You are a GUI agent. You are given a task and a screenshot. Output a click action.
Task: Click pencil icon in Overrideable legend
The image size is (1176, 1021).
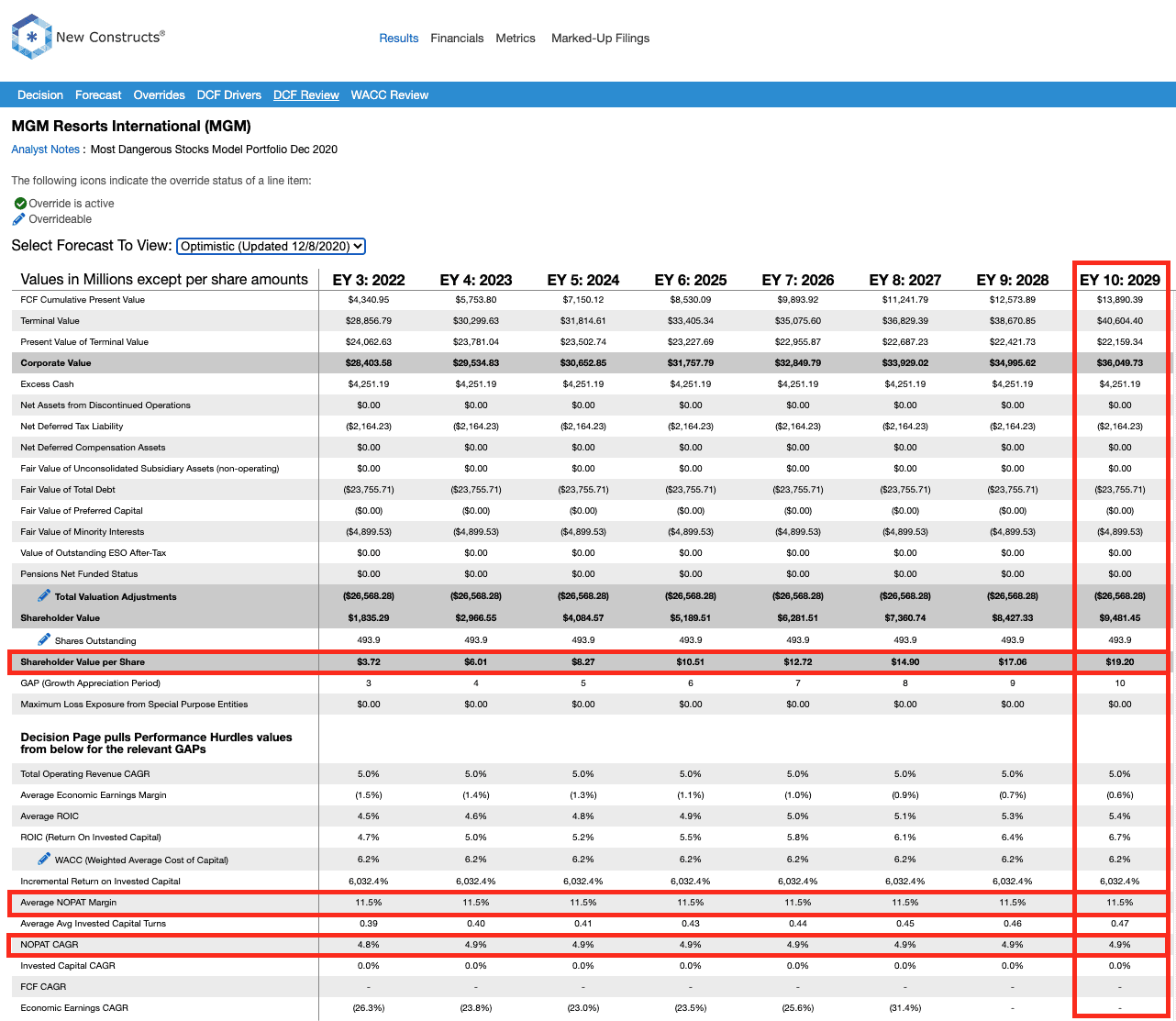coord(20,219)
